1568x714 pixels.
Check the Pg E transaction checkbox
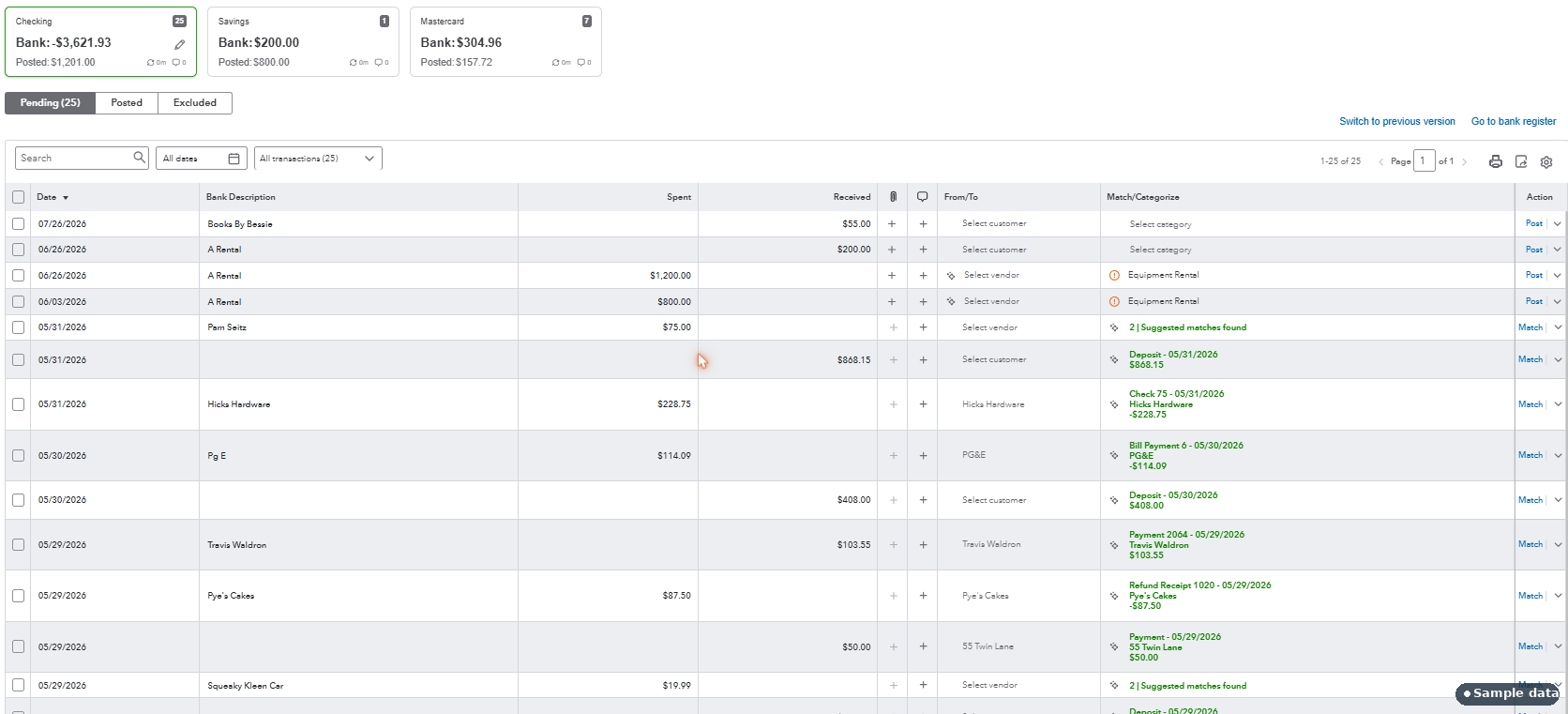pos(19,456)
